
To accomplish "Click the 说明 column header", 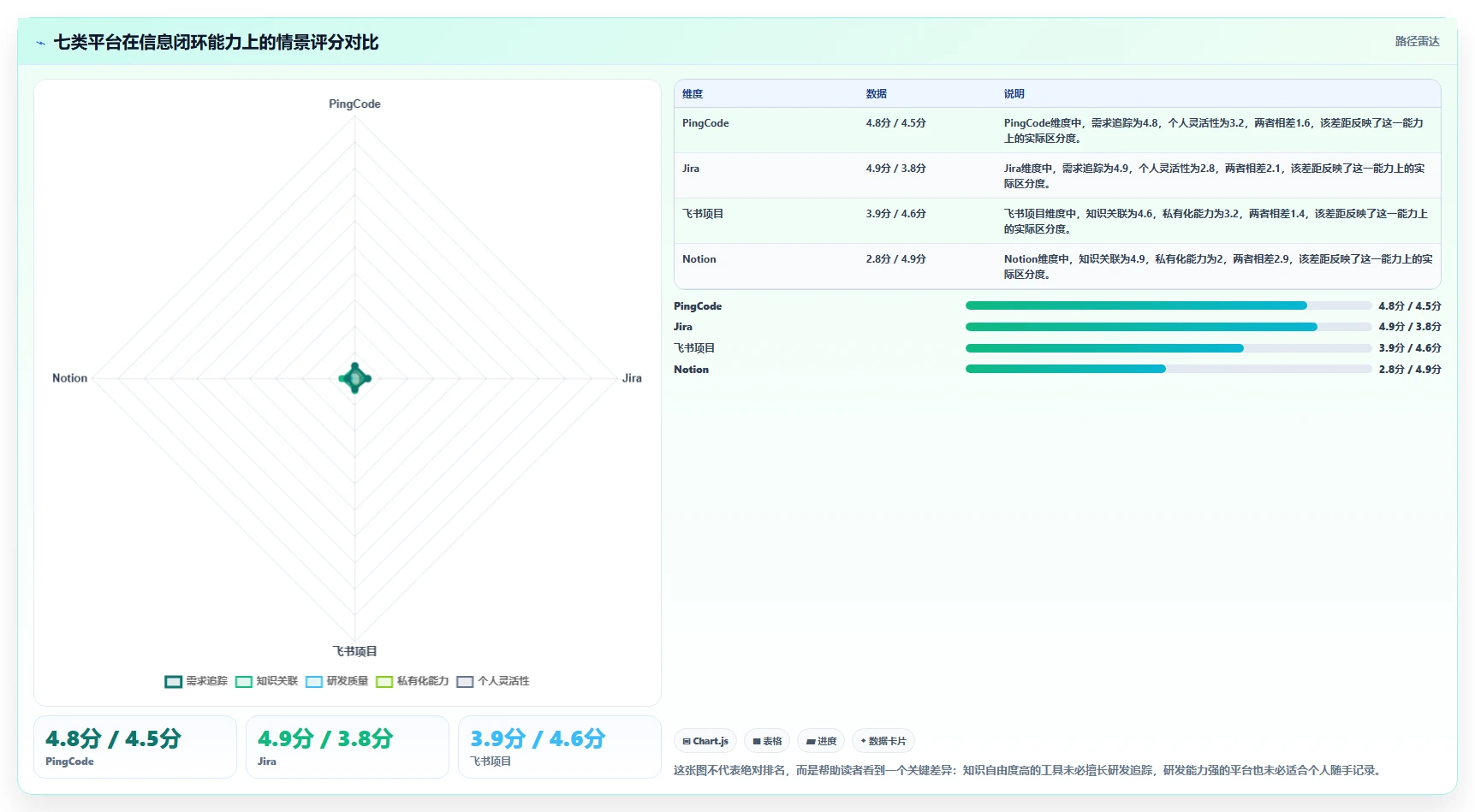I will 1014,94.
